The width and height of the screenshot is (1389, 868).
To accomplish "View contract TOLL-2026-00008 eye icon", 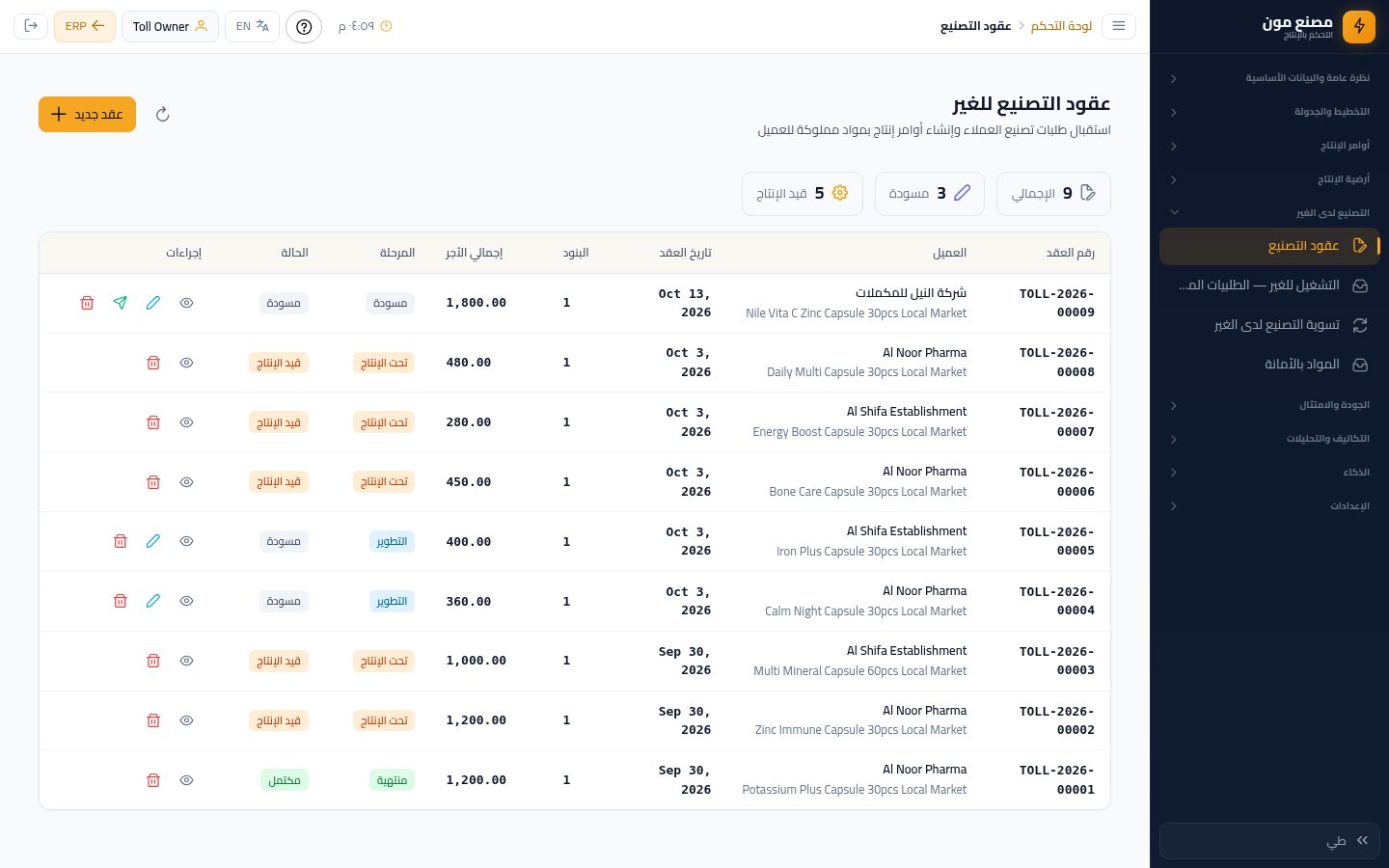I will (x=187, y=363).
